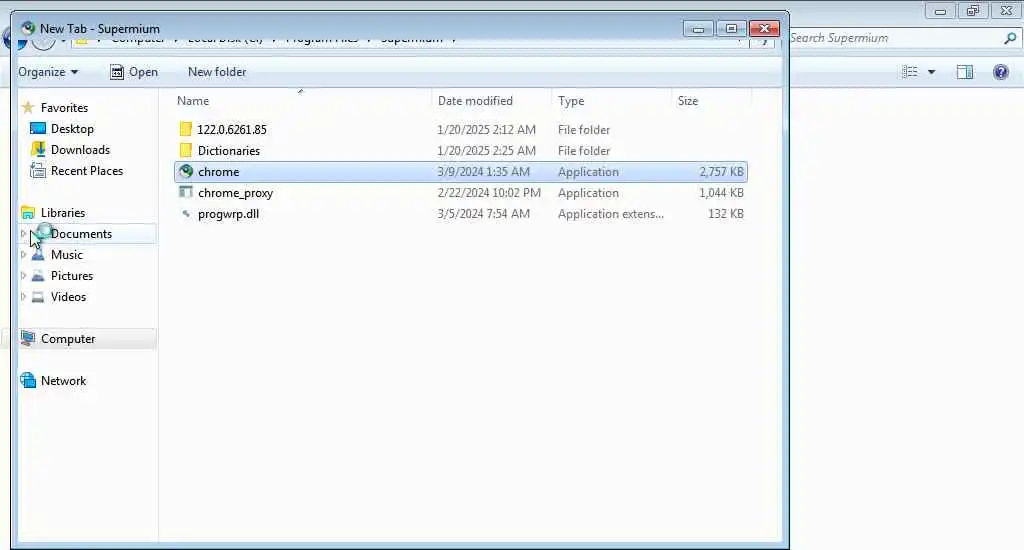The width and height of the screenshot is (1024, 550).
Task: Click the Network icon in sidebar
Action: pyautogui.click(x=28, y=380)
